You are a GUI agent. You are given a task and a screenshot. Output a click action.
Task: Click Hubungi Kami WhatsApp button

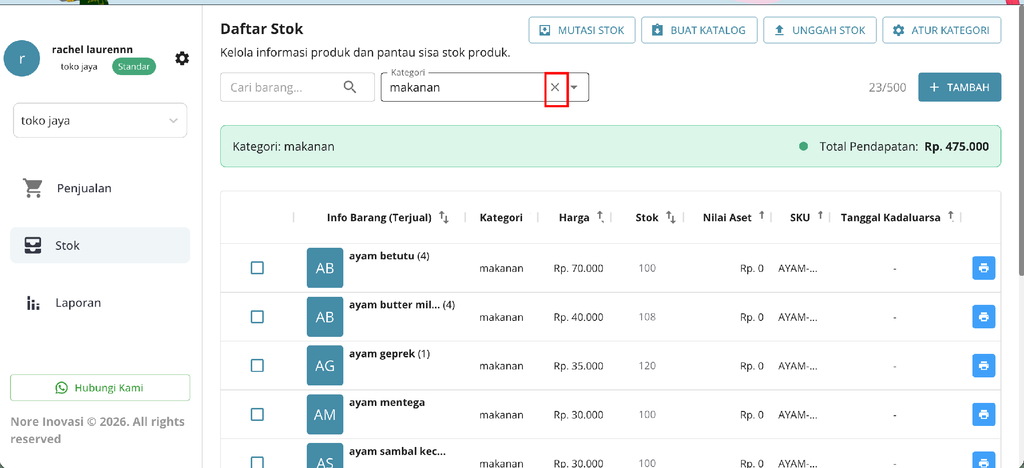pyautogui.click(x=100, y=388)
